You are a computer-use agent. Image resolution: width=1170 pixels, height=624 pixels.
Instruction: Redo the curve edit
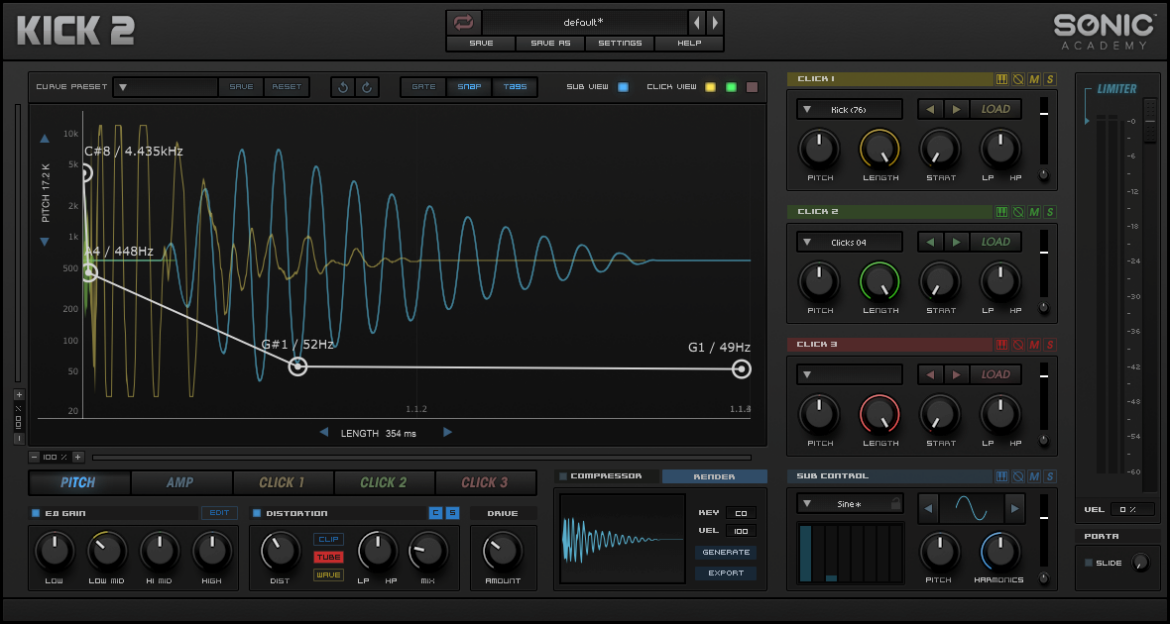(367, 87)
